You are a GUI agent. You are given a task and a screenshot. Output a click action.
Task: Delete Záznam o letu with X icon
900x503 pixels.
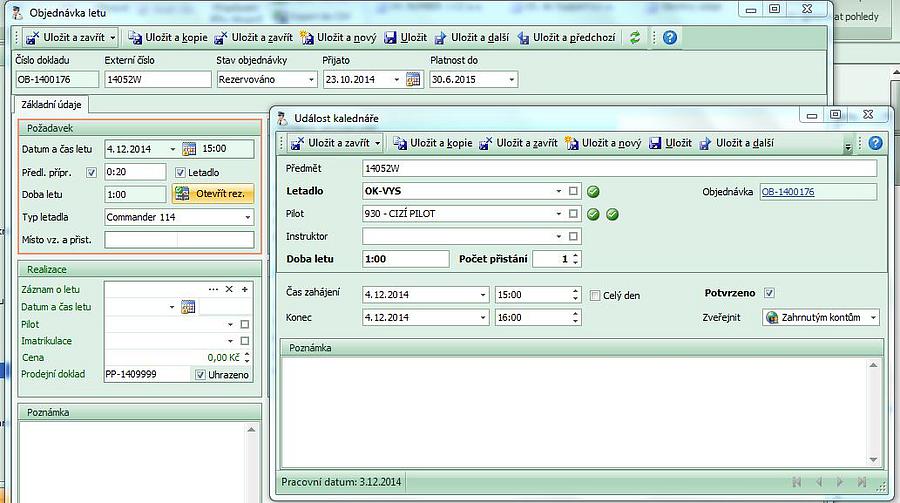229,289
